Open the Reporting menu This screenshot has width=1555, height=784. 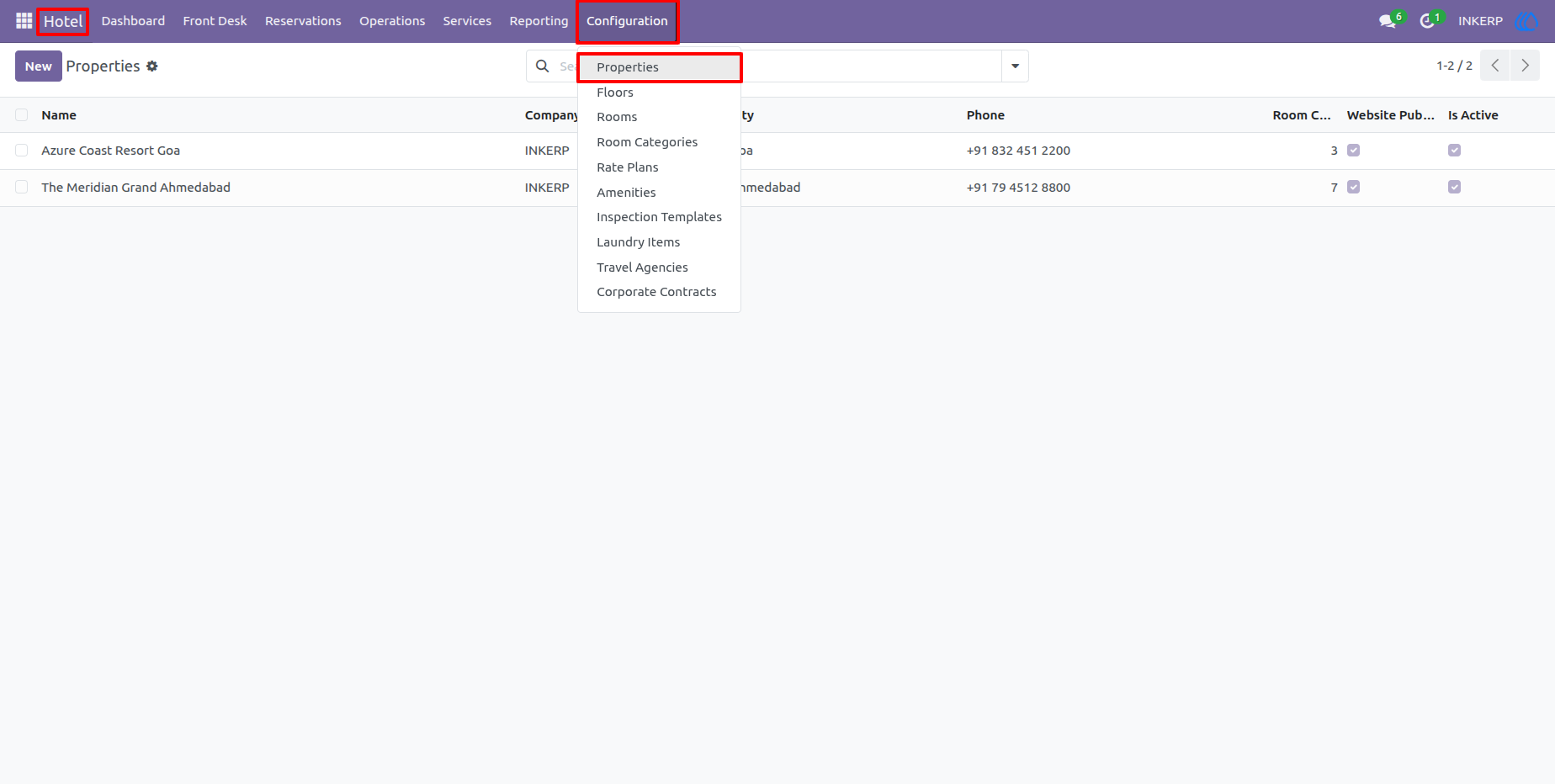pos(539,21)
